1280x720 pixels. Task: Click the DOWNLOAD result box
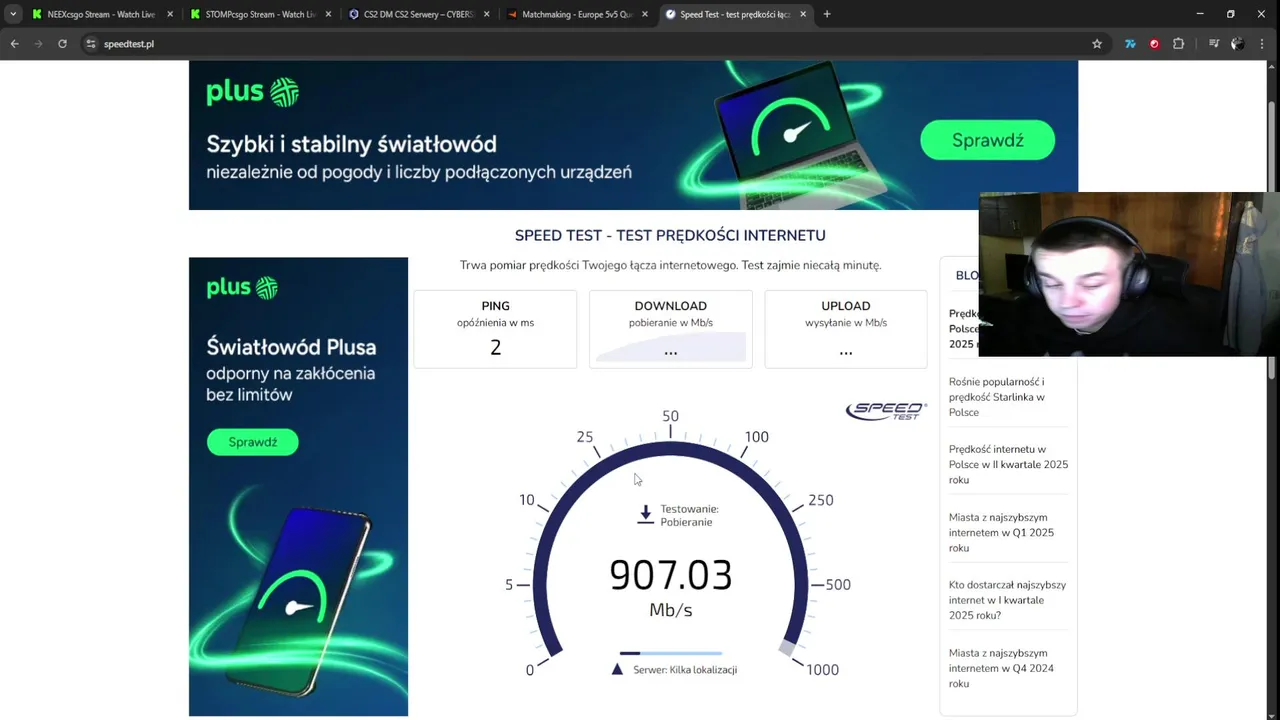(670, 329)
